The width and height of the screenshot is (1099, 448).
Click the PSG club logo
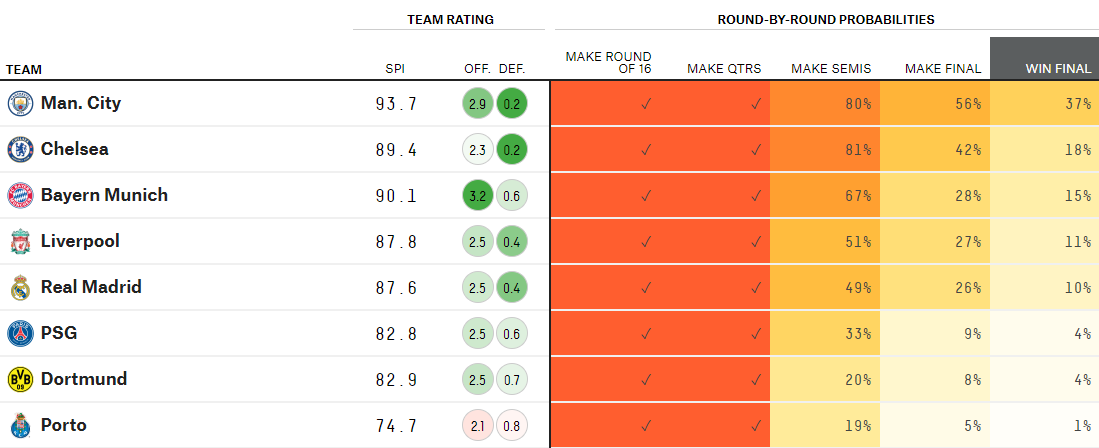(20, 333)
